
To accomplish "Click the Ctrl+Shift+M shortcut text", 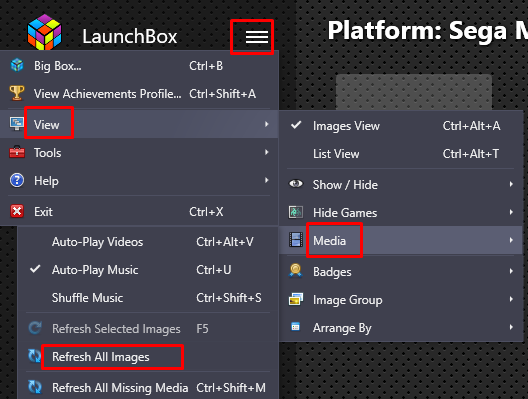I will click(231, 388).
